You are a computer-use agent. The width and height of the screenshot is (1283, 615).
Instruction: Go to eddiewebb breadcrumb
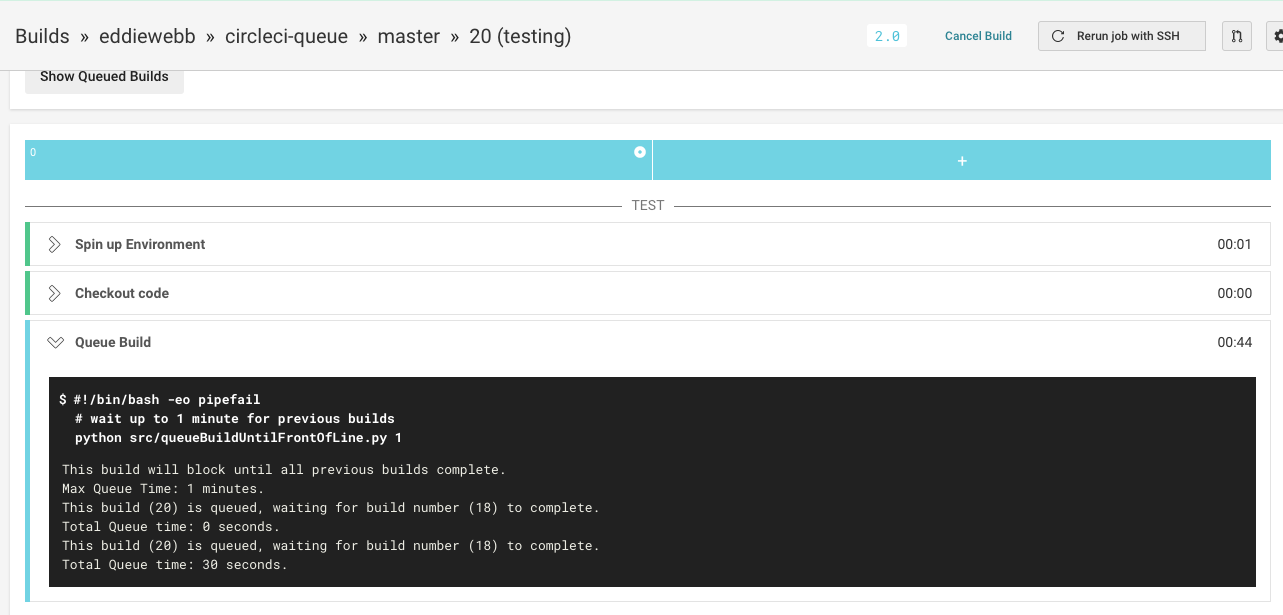147,36
